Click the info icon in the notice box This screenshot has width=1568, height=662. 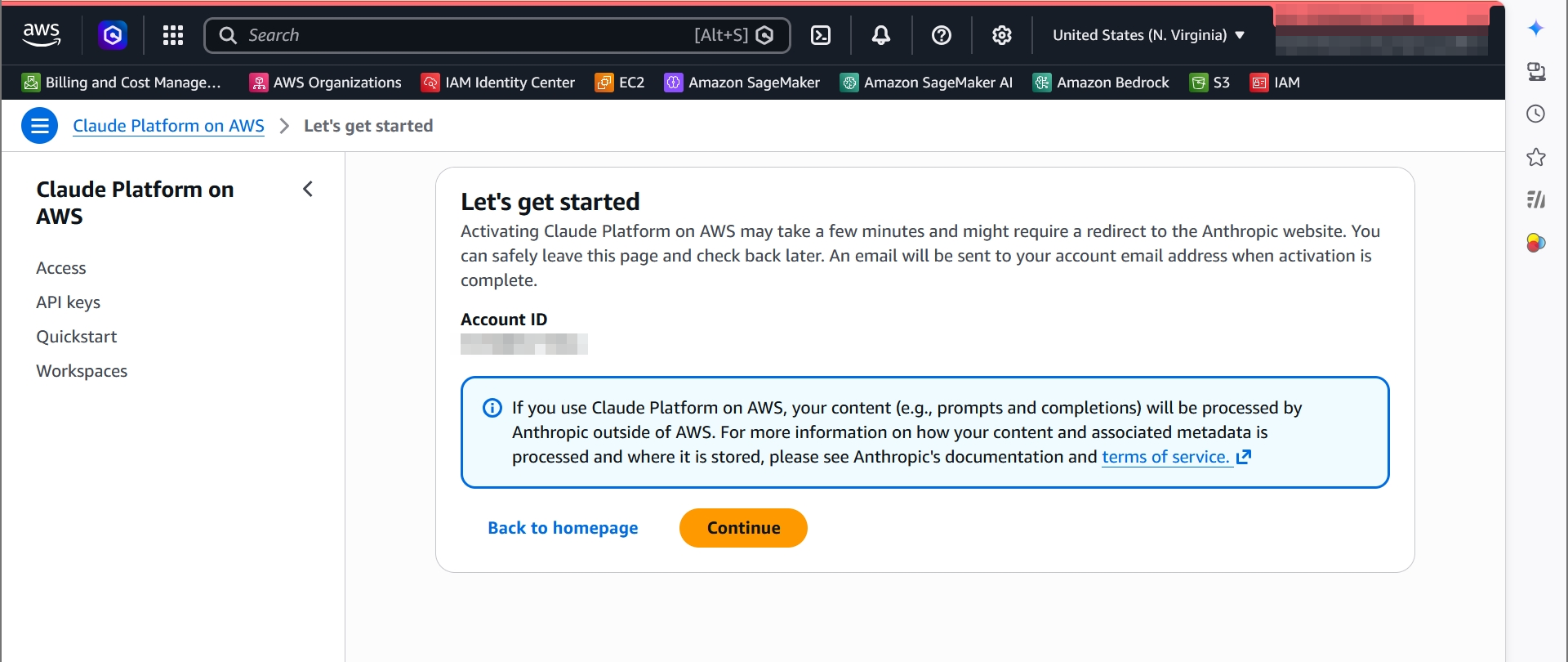click(x=492, y=408)
